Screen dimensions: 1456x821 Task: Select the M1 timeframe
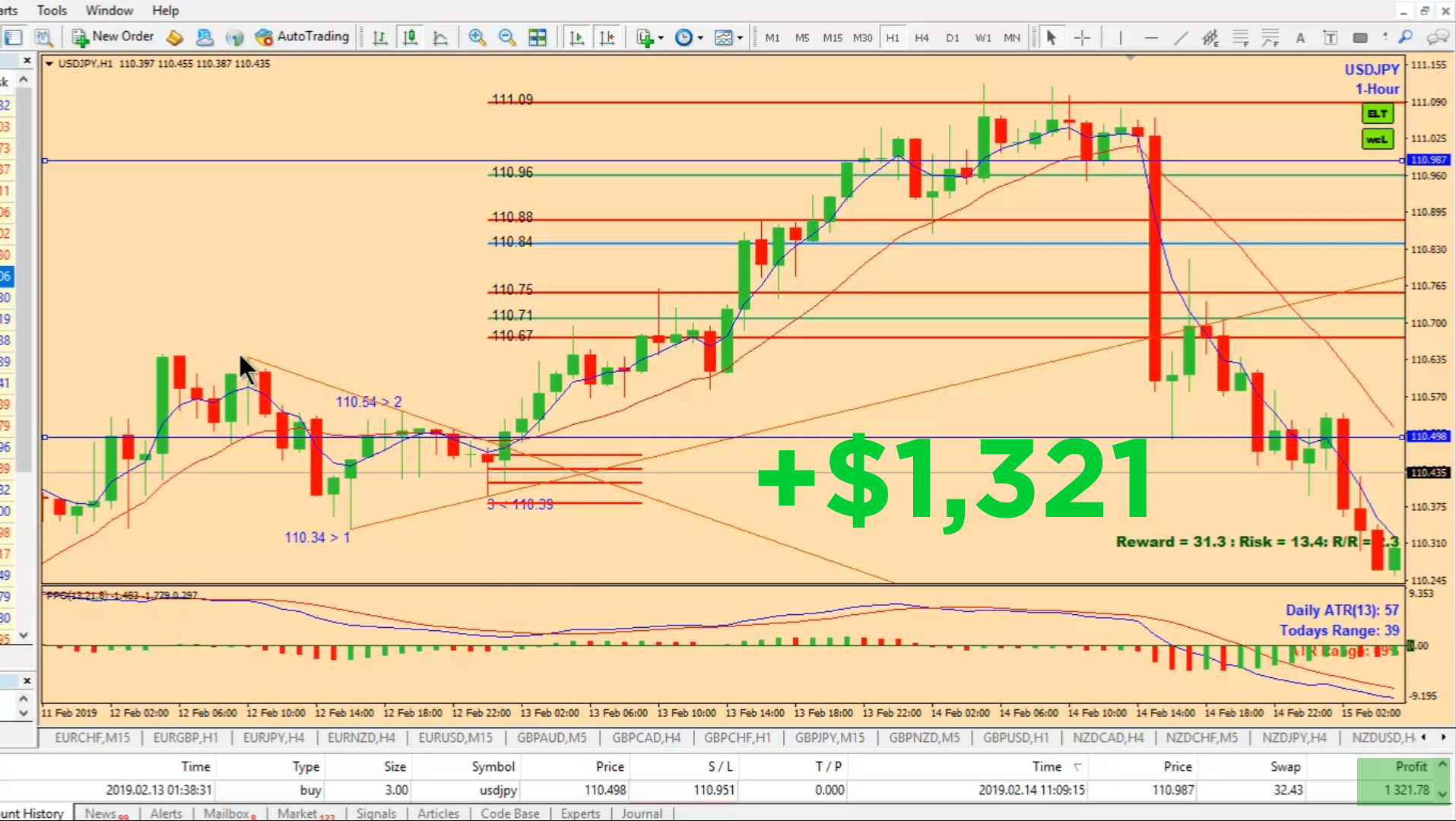coord(772,37)
